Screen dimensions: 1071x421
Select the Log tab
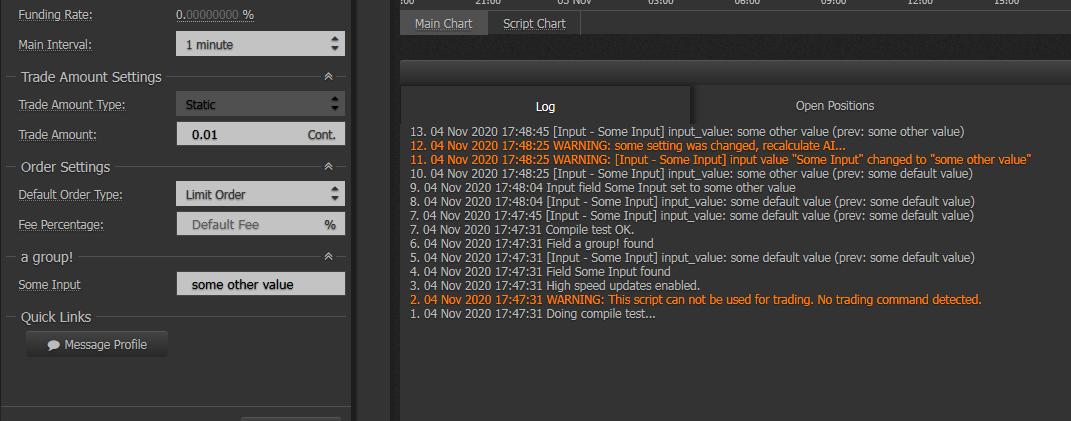[545, 106]
